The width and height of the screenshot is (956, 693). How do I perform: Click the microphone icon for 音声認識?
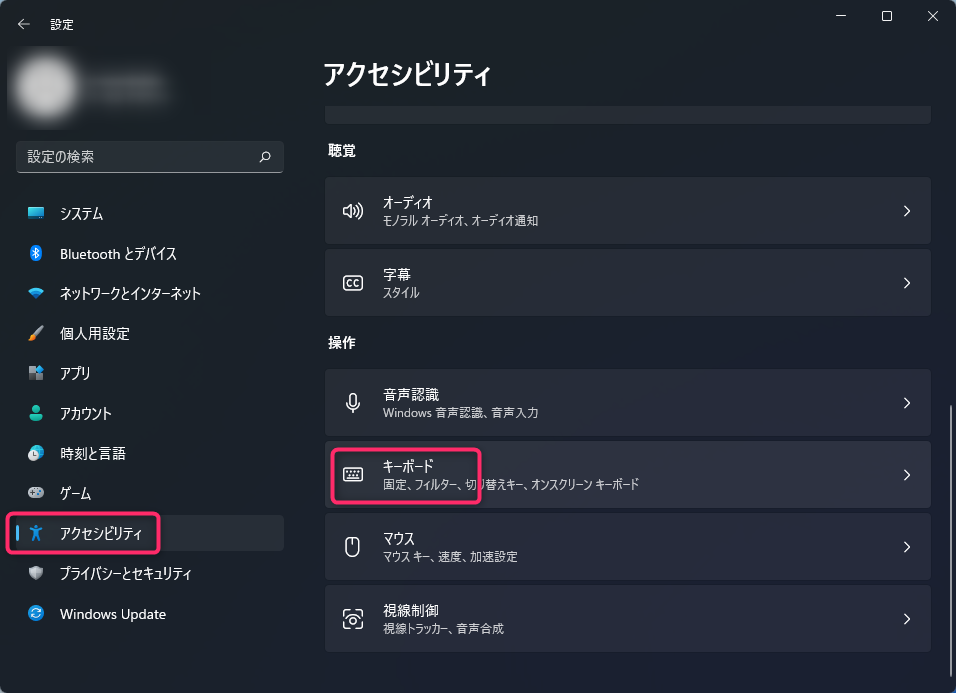click(x=353, y=403)
